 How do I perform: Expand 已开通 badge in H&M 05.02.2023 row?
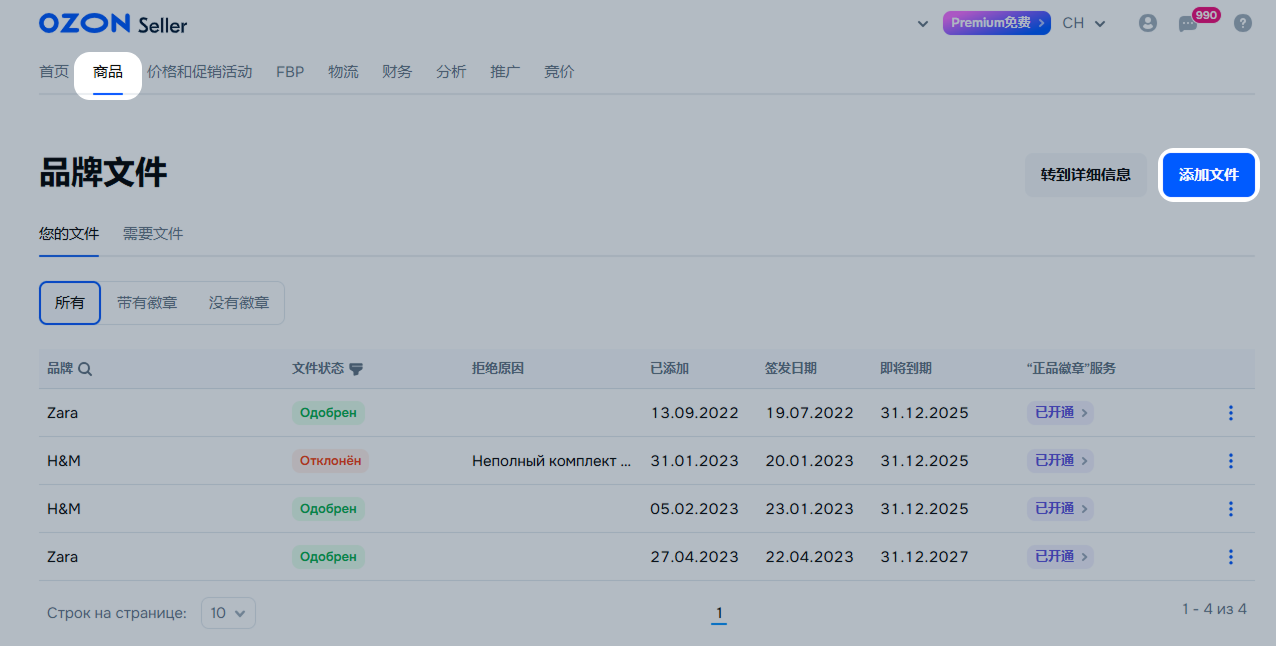1060,508
